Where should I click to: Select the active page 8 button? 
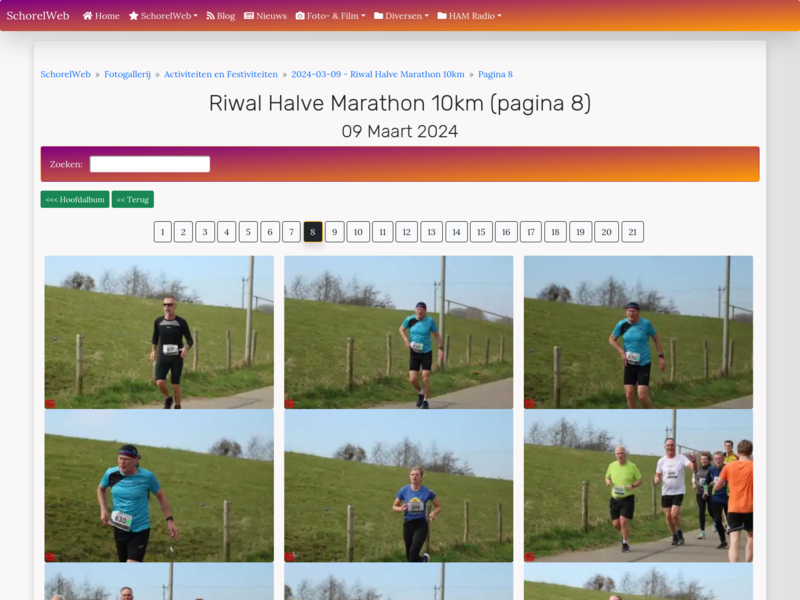click(x=313, y=232)
